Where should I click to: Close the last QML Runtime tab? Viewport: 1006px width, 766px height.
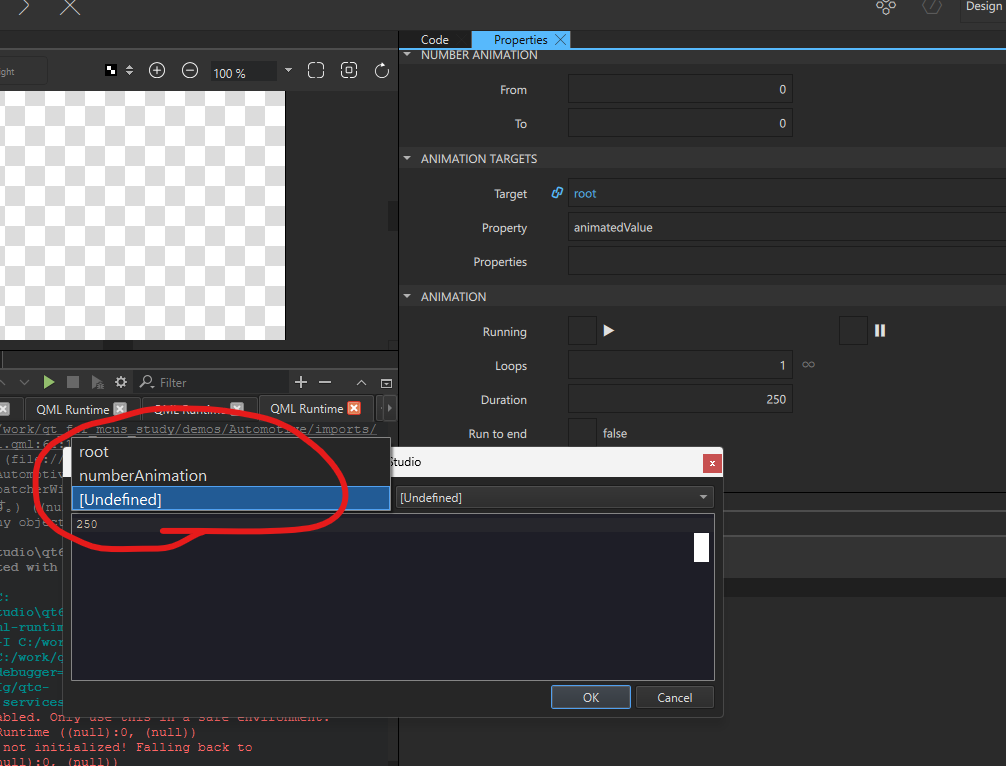(354, 408)
